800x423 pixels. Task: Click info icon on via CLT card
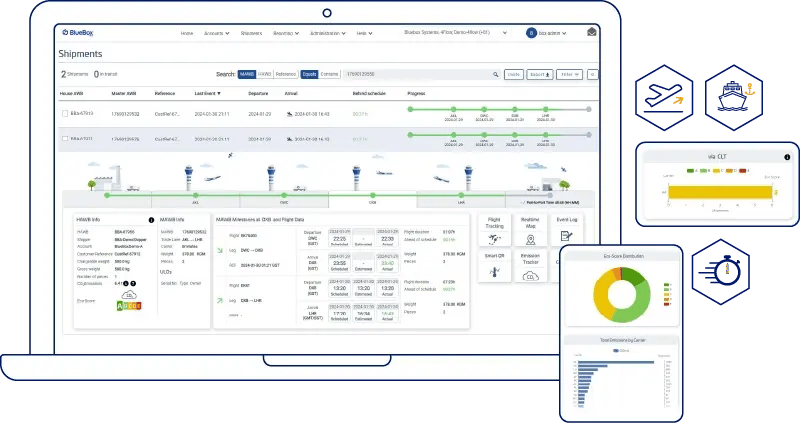click(787, 157)
